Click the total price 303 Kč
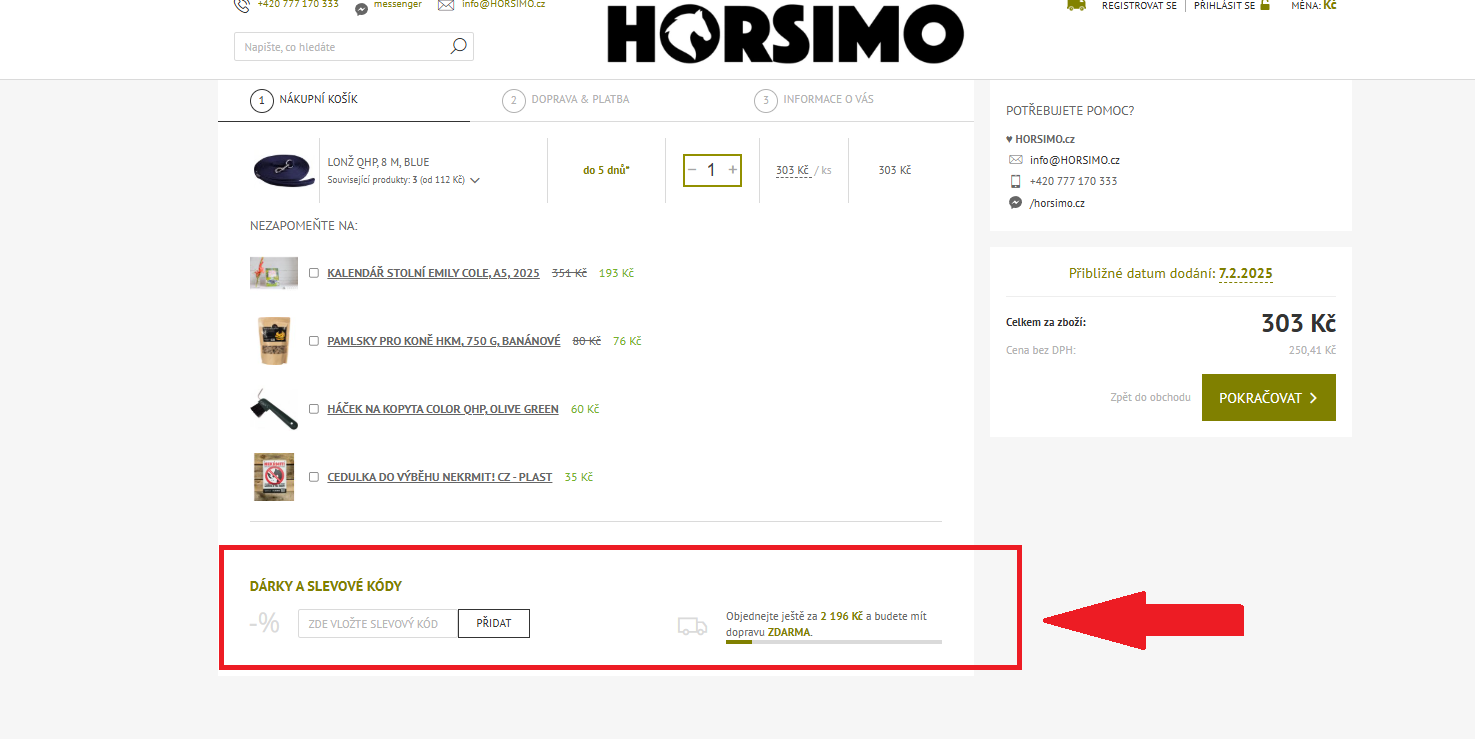1475x739 pixels. pos(1298,323)
